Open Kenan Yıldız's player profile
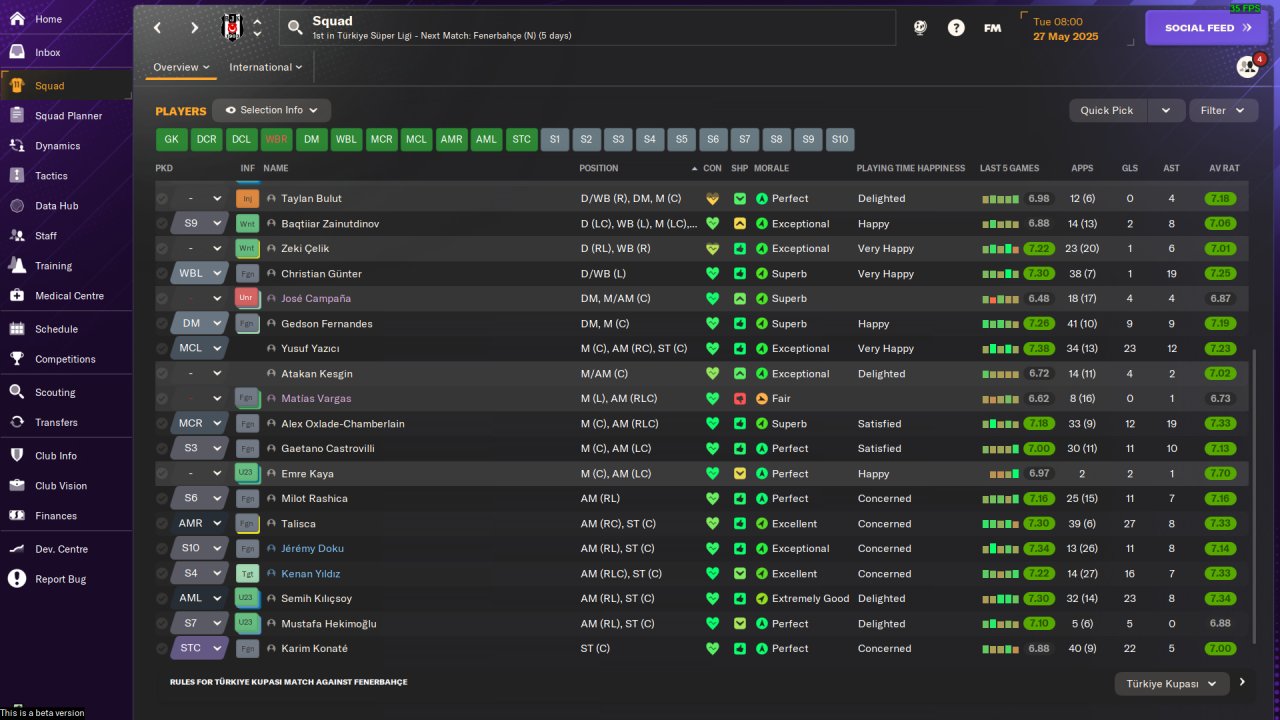 click(x=311, y=574)
